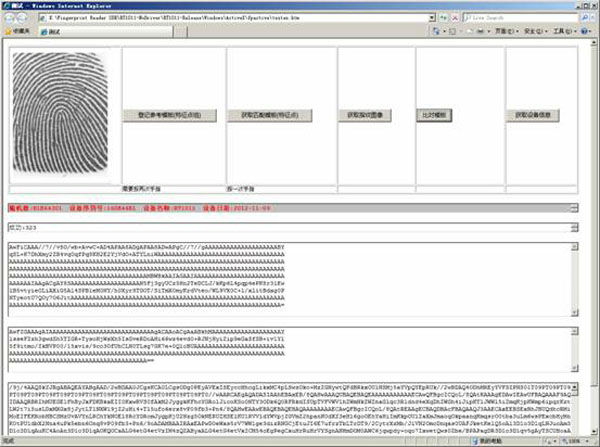
Task: Go forward using the IE forward arrow
Action: [22, 18]
